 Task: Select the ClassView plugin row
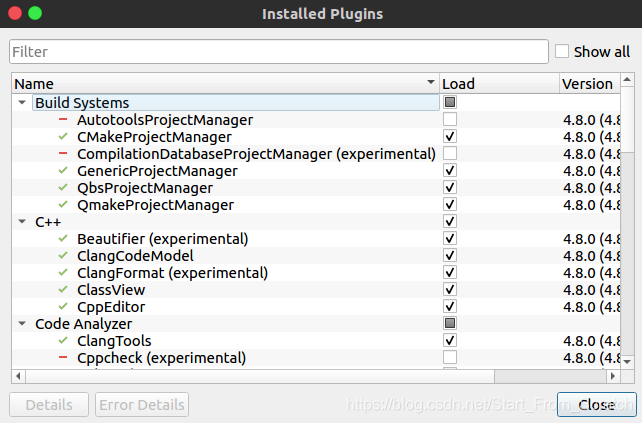(x=316, y=290)
